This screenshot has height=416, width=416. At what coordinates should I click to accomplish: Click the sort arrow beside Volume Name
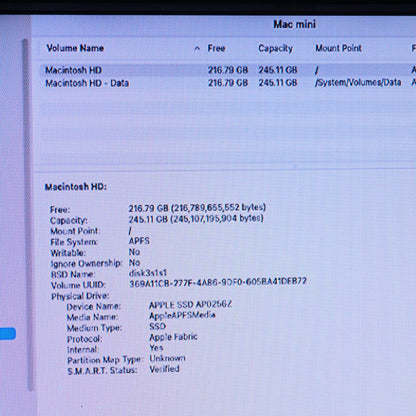coord(197,49)
